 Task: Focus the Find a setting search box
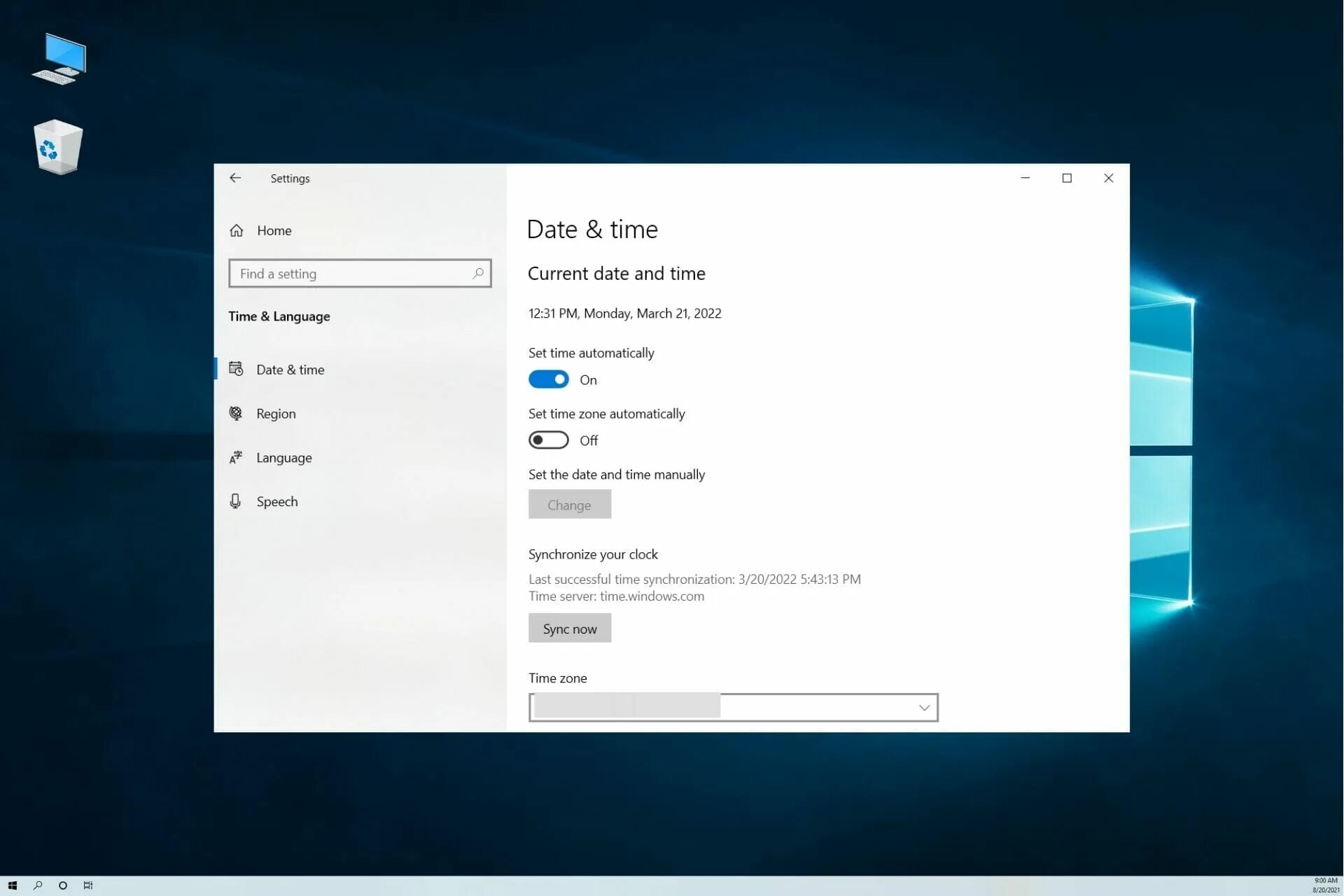[x=350, y=274]
